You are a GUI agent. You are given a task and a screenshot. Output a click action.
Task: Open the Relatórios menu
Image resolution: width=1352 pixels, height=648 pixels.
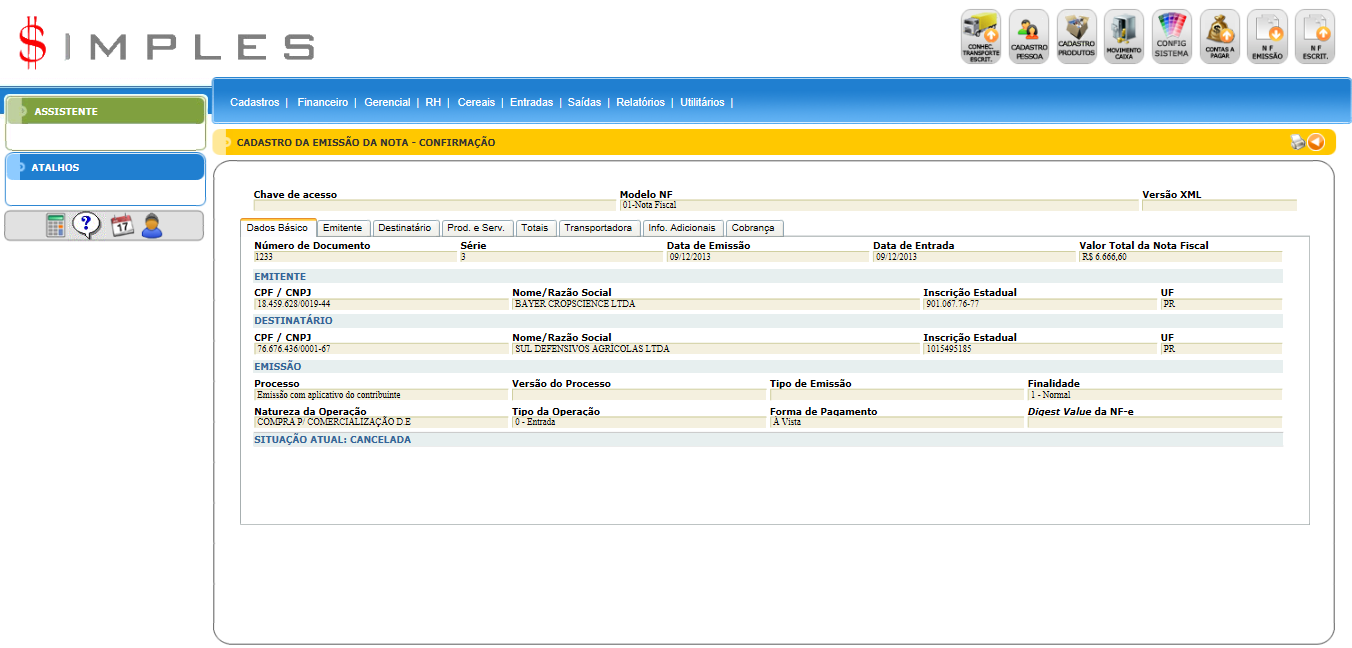point(640,102)
